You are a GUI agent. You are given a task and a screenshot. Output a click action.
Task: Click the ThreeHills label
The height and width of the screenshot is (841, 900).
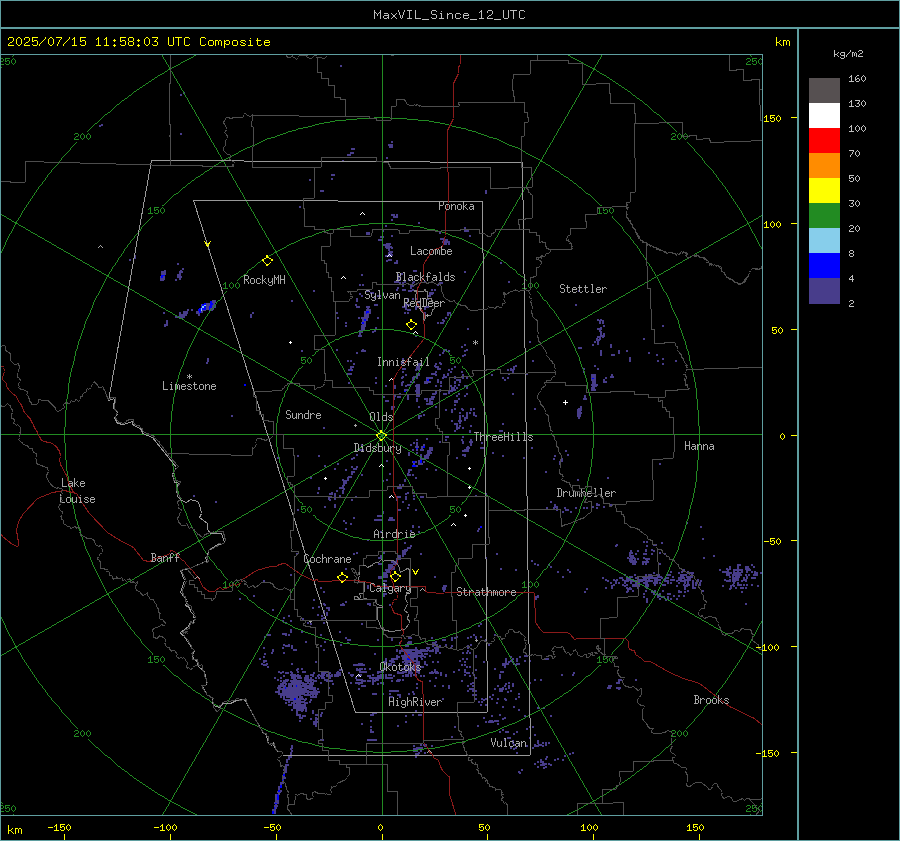[x=503, y=437]
